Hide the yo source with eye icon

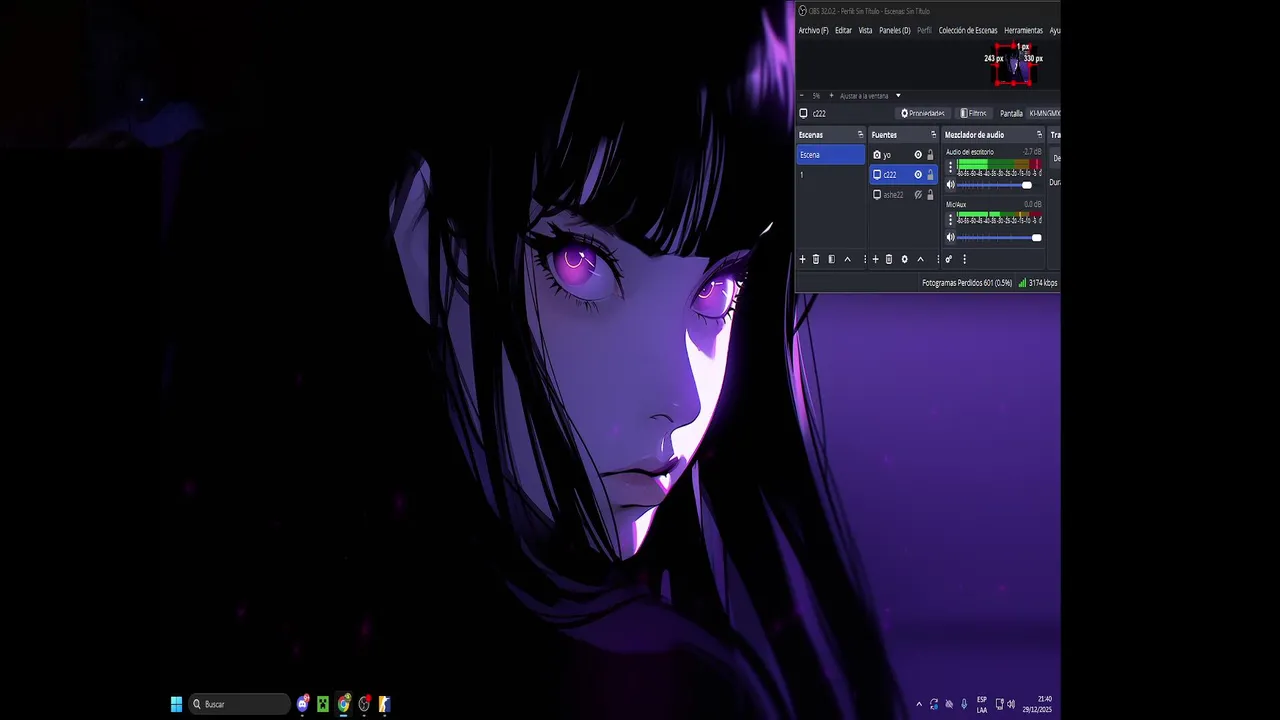pyautogui.click(x=918, y=155)
